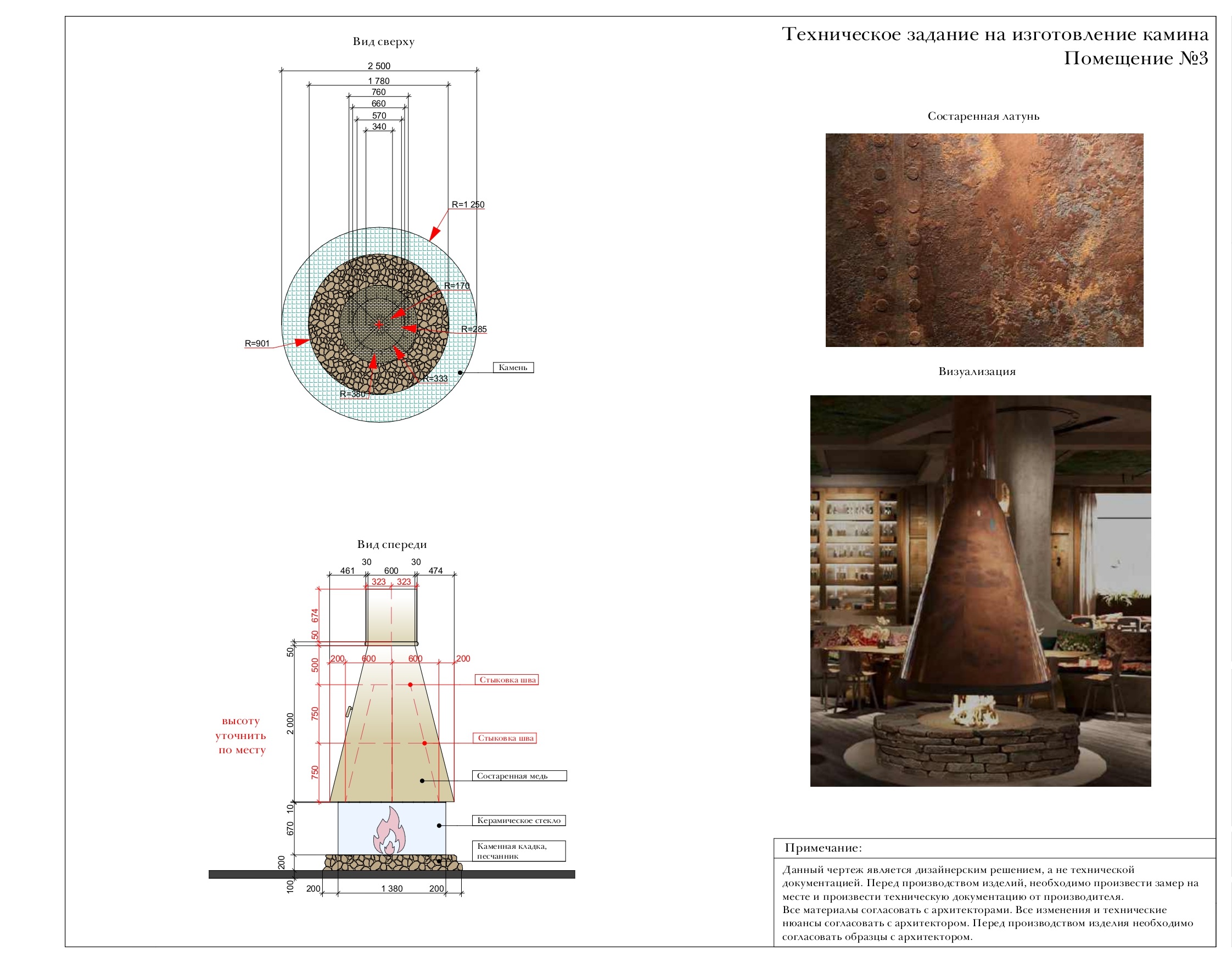Select the 'Камень' label box
Viewport: 1232px width, 963px height.
513,368
